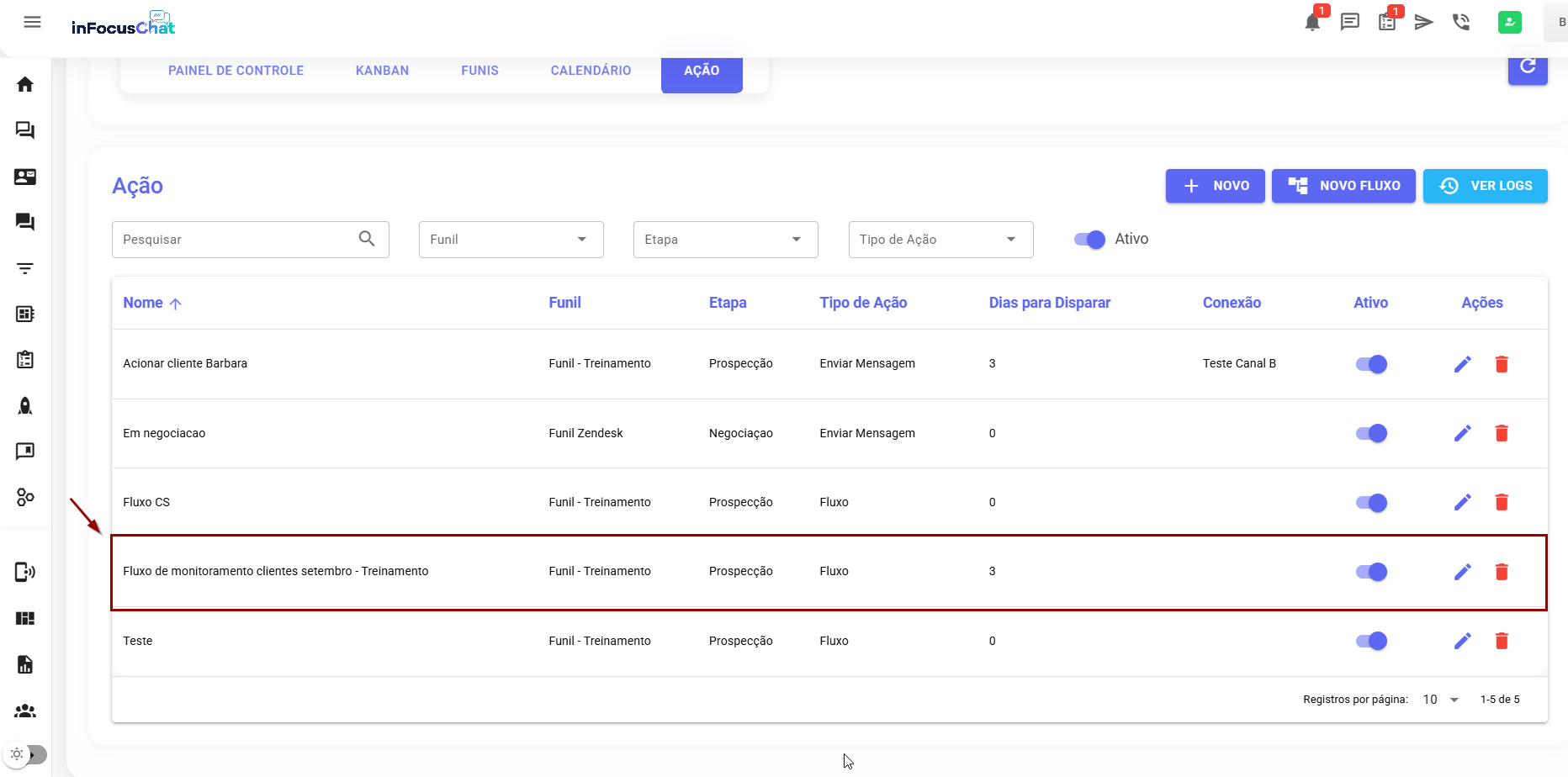Click the home icon in sidebar
Viewport: 1568px width, 777px height.
click(25, 84)
